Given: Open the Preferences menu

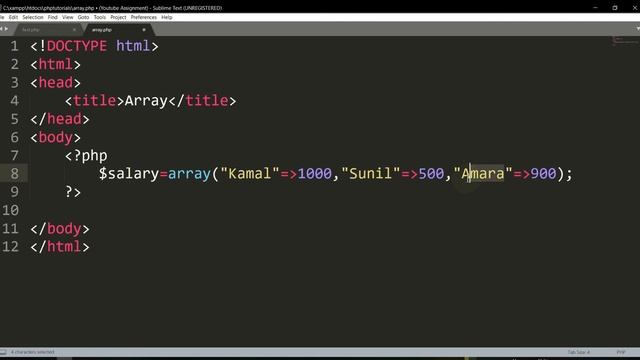Looking at the screenshot, I should (144, 17).
